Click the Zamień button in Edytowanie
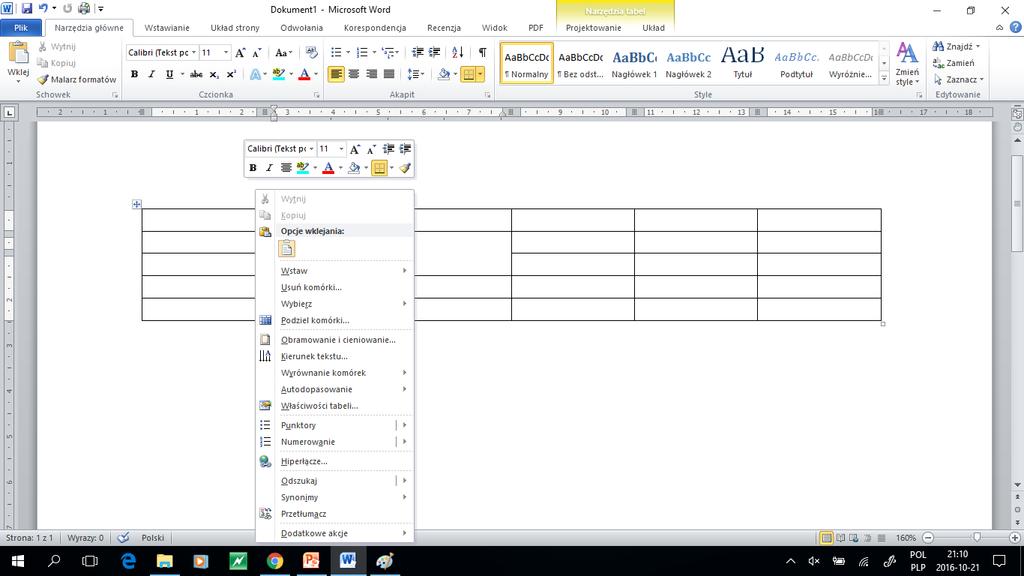 [953, 63]
